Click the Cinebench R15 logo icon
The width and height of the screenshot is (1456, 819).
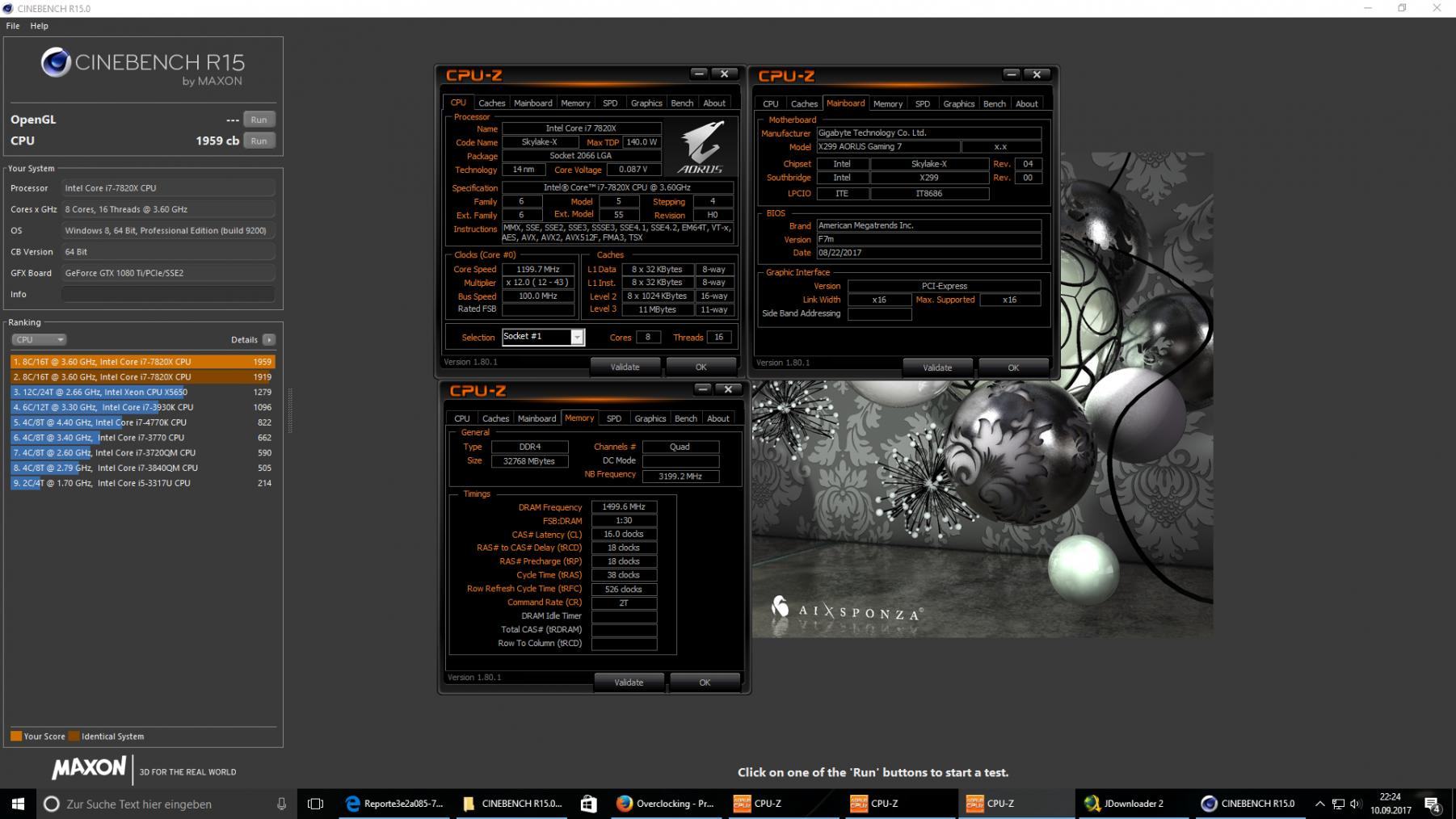point(56,63)
